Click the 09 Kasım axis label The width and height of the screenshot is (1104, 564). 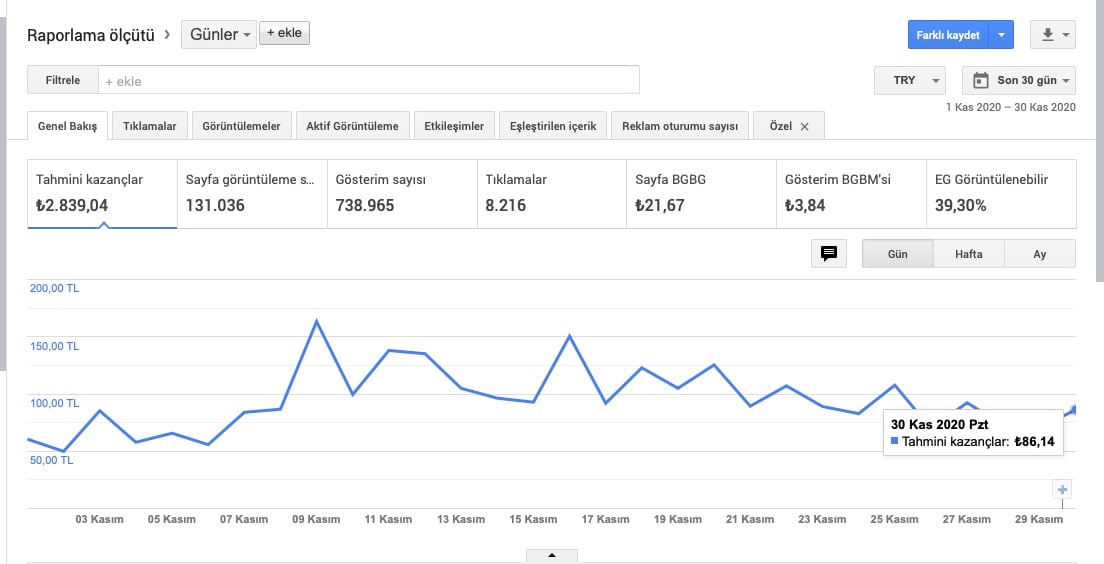[316, 519]
